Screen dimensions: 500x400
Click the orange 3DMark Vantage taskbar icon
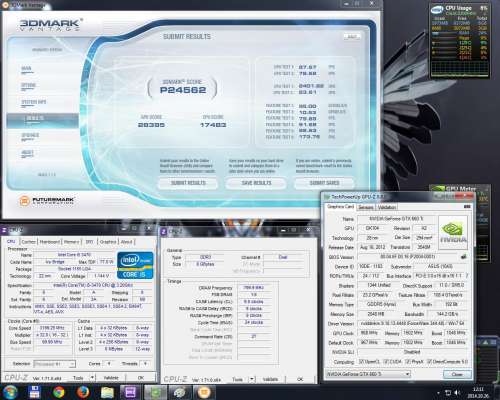point(204,393)
